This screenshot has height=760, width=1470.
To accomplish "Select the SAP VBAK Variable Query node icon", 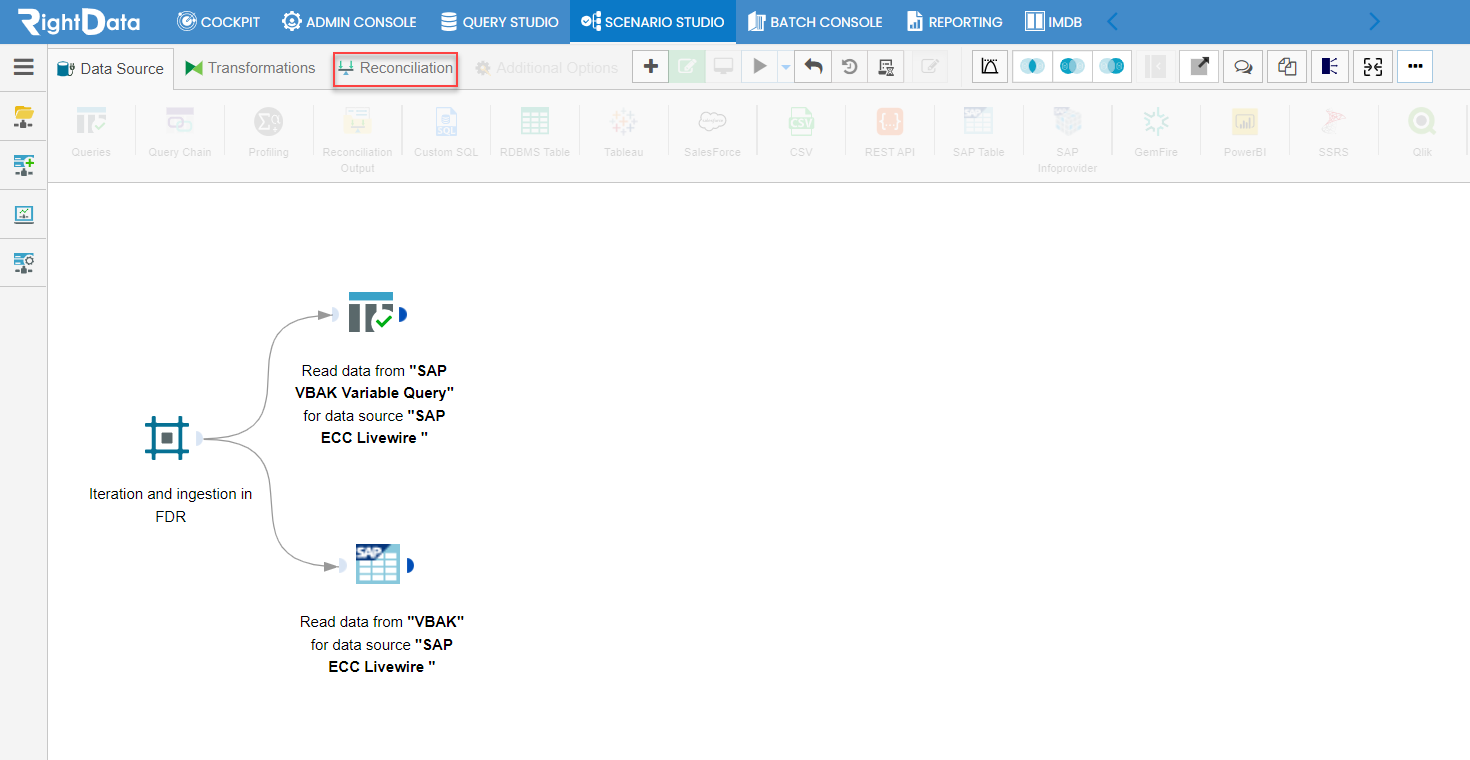I will (x=371, y=313).
